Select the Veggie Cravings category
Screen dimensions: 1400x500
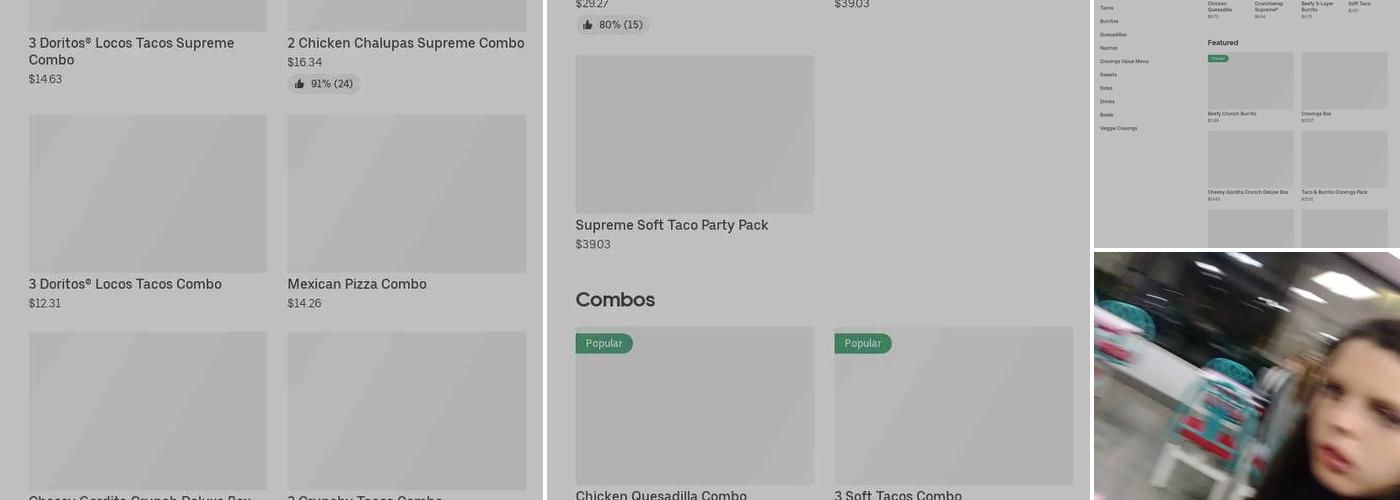pyautogui.click(x=1118, y=128)
